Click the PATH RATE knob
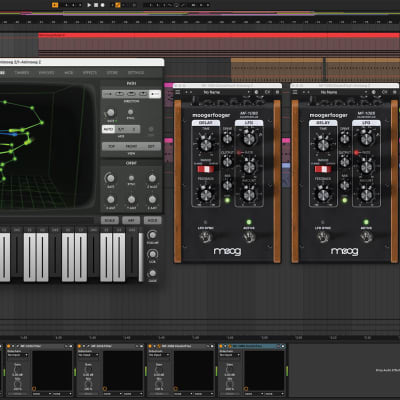This screenshot has width=400, height=400. pos(110,113)
